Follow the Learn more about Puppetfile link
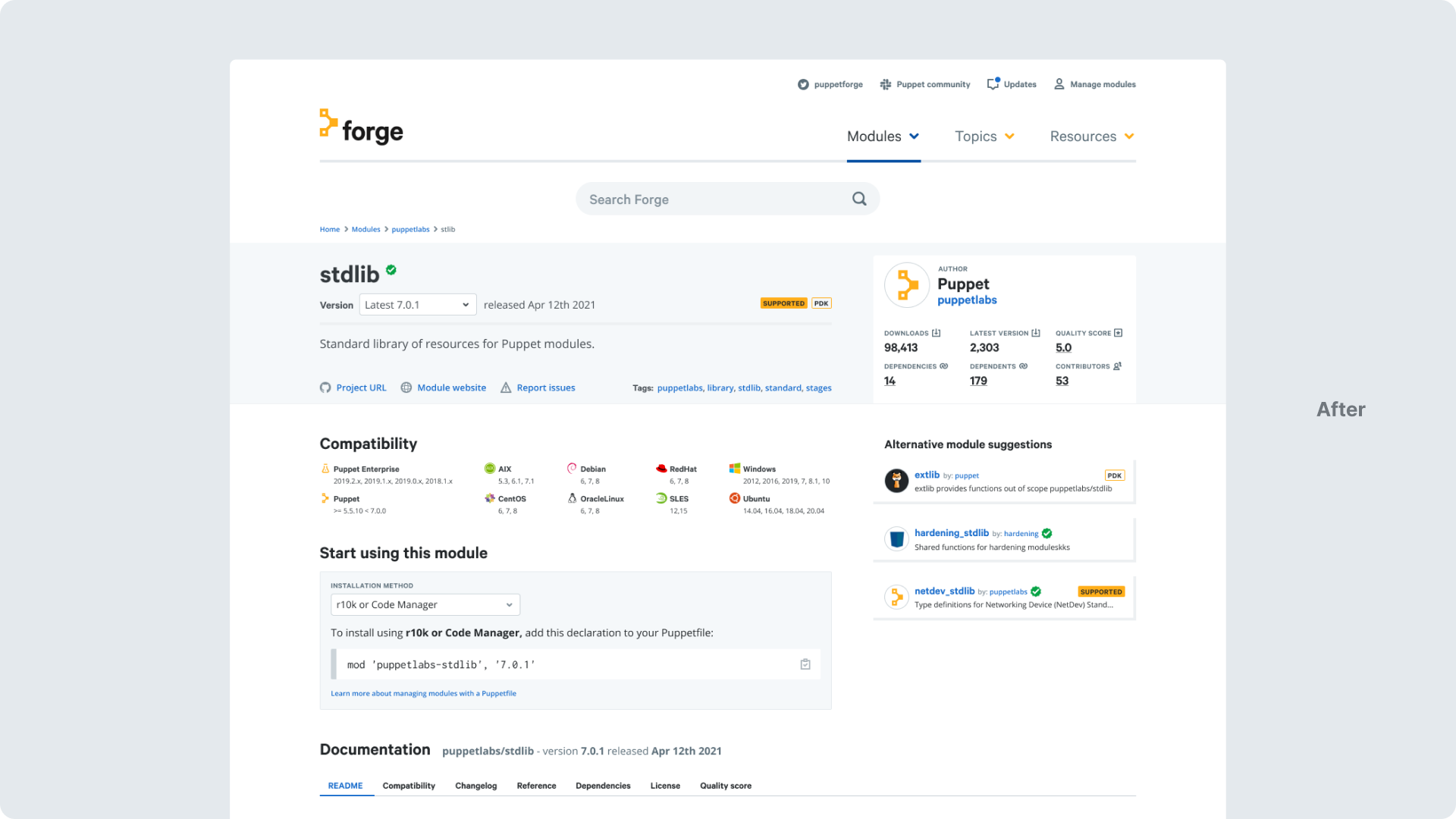 pyautogui.click(x=423, y=693)
